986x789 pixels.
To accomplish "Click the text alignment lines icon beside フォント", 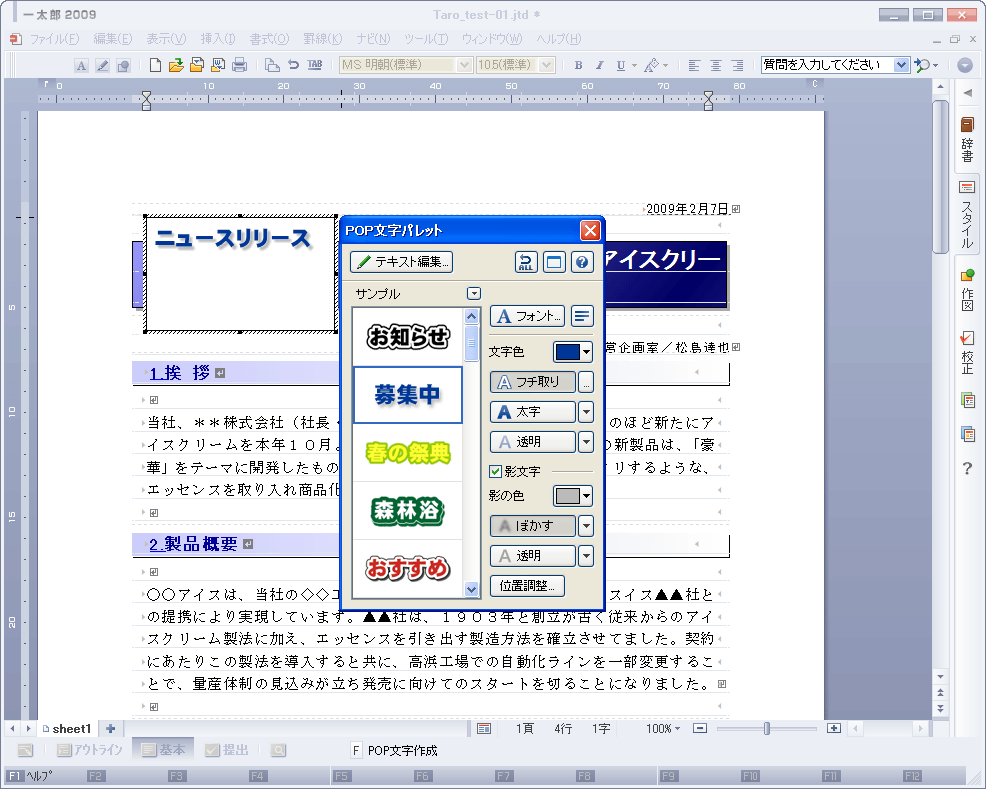I will (x=582, y=316).
